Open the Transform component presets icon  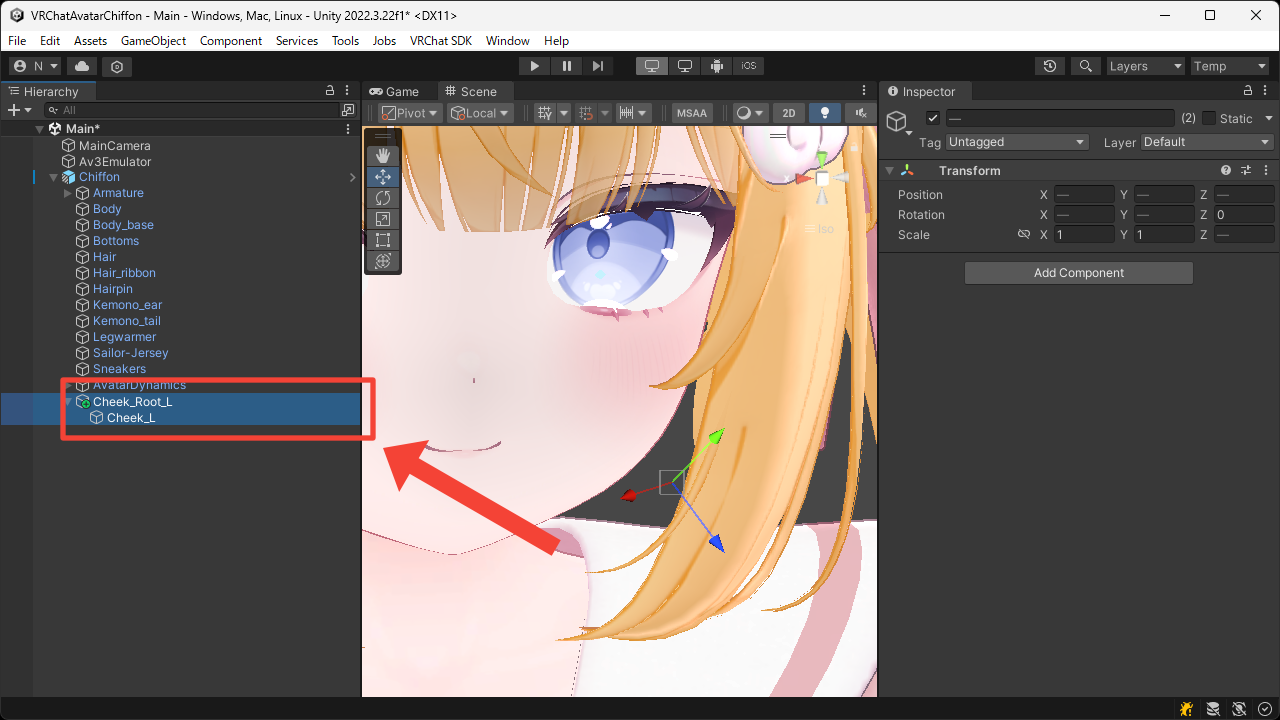pos(1246,170)
